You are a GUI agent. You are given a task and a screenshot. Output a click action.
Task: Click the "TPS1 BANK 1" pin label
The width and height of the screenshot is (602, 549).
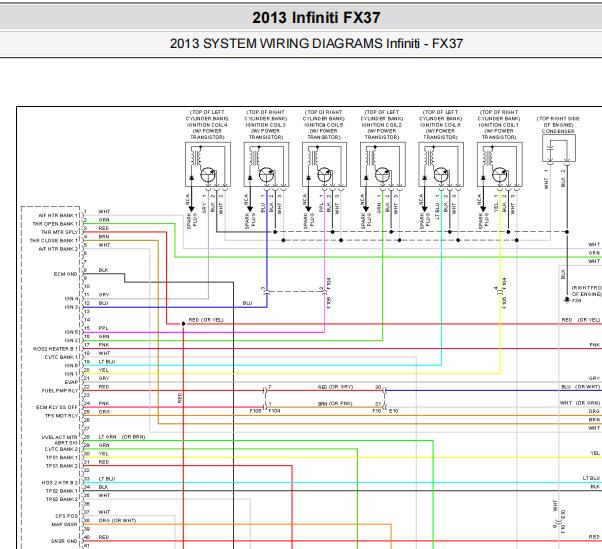(x=62, y=458)
